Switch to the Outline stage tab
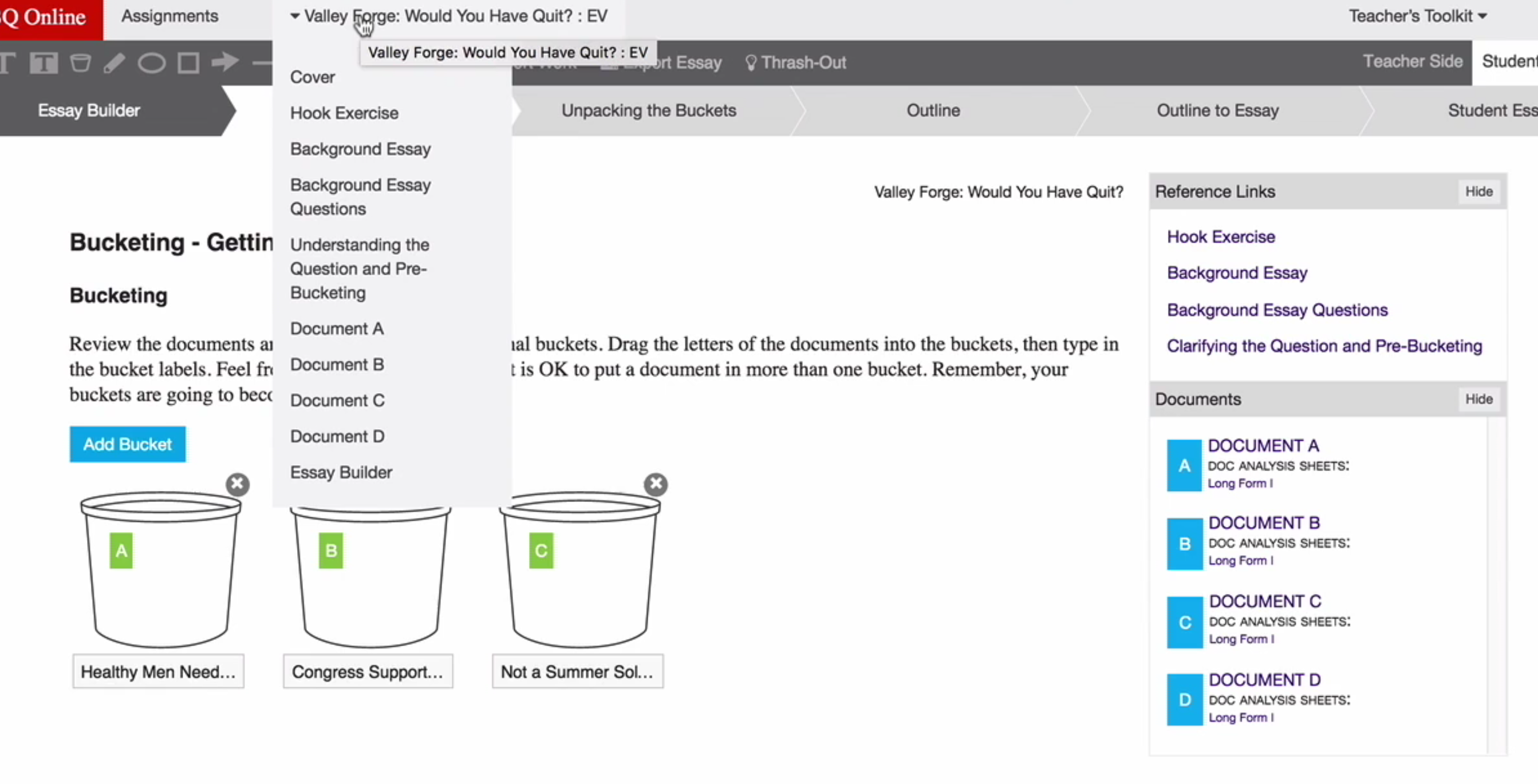The image size is (1538, 784). [x=933, y=110]
